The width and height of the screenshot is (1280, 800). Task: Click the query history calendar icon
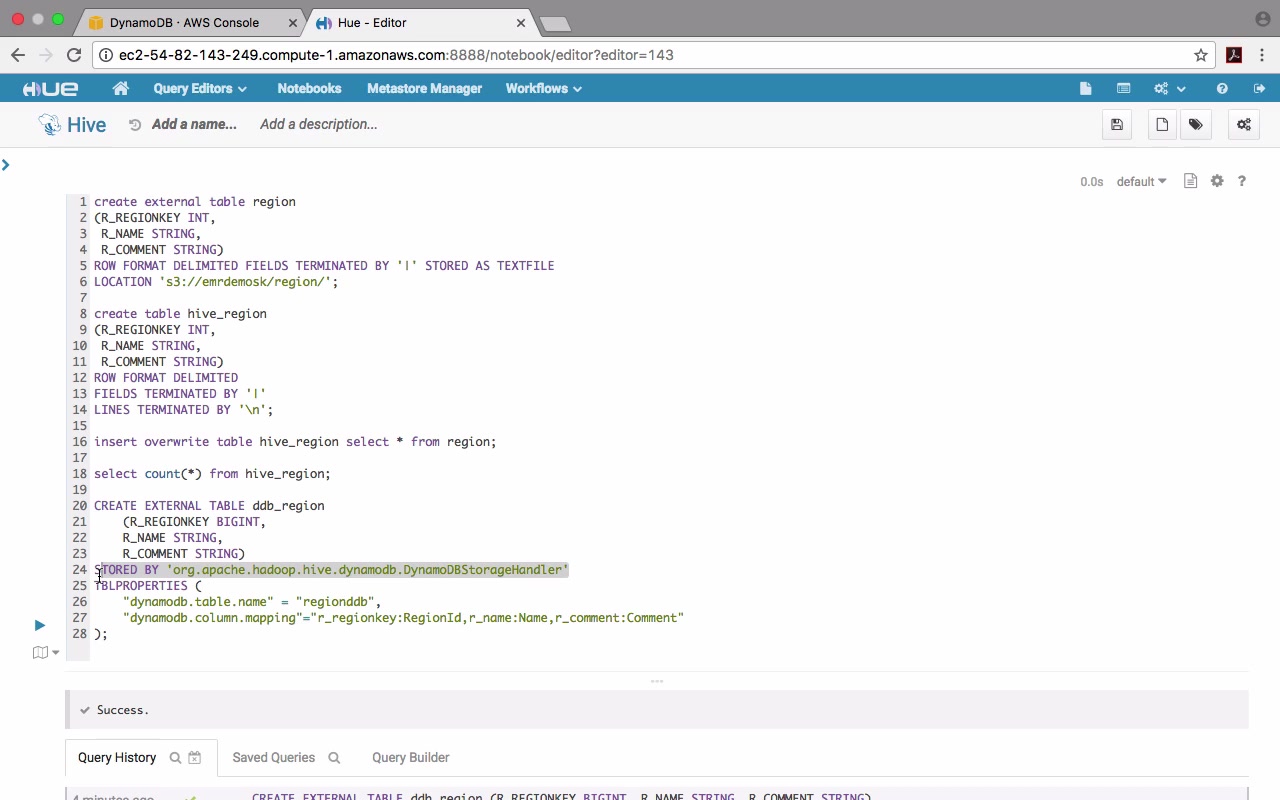coord(195,758)
